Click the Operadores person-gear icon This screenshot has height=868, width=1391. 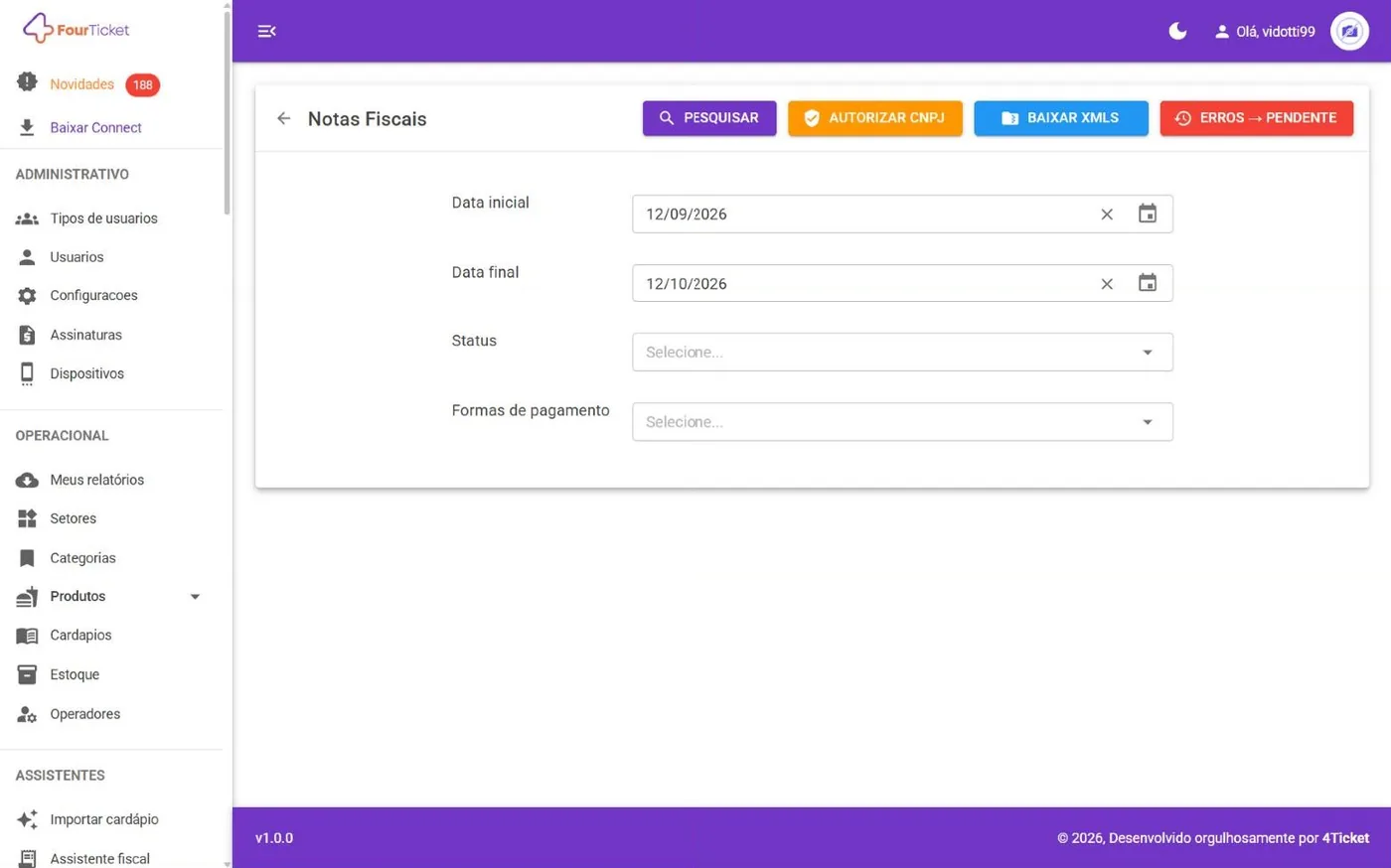click(27, 714)
